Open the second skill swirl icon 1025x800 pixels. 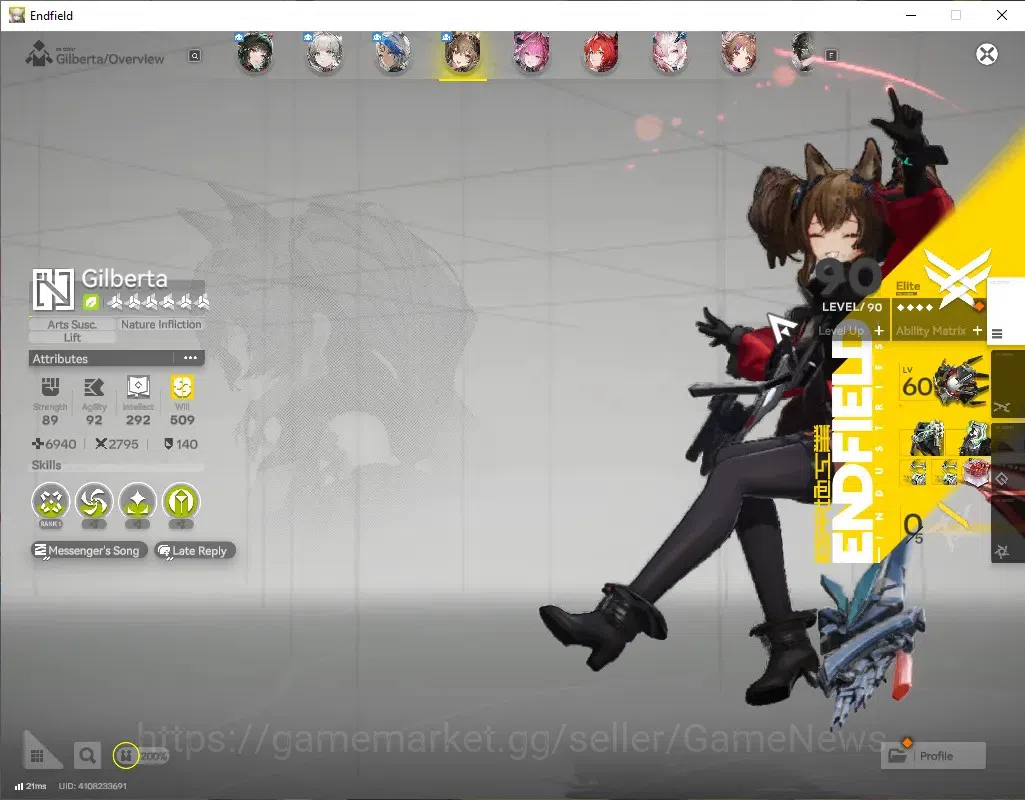[94, 501]
